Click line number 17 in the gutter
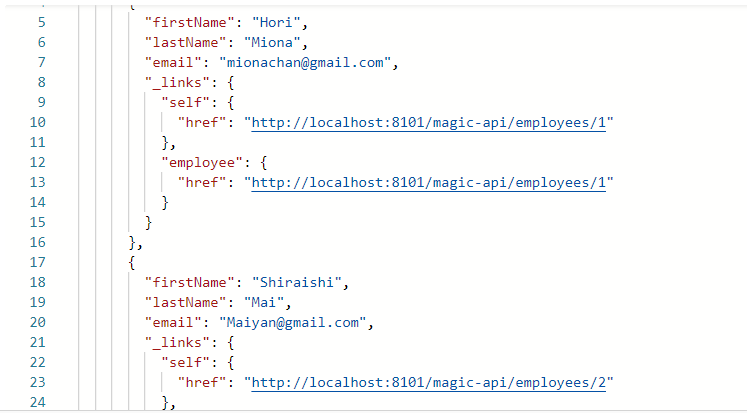This screenshot has width=747, height=413. pyautogui.click(x=38, y=263)
